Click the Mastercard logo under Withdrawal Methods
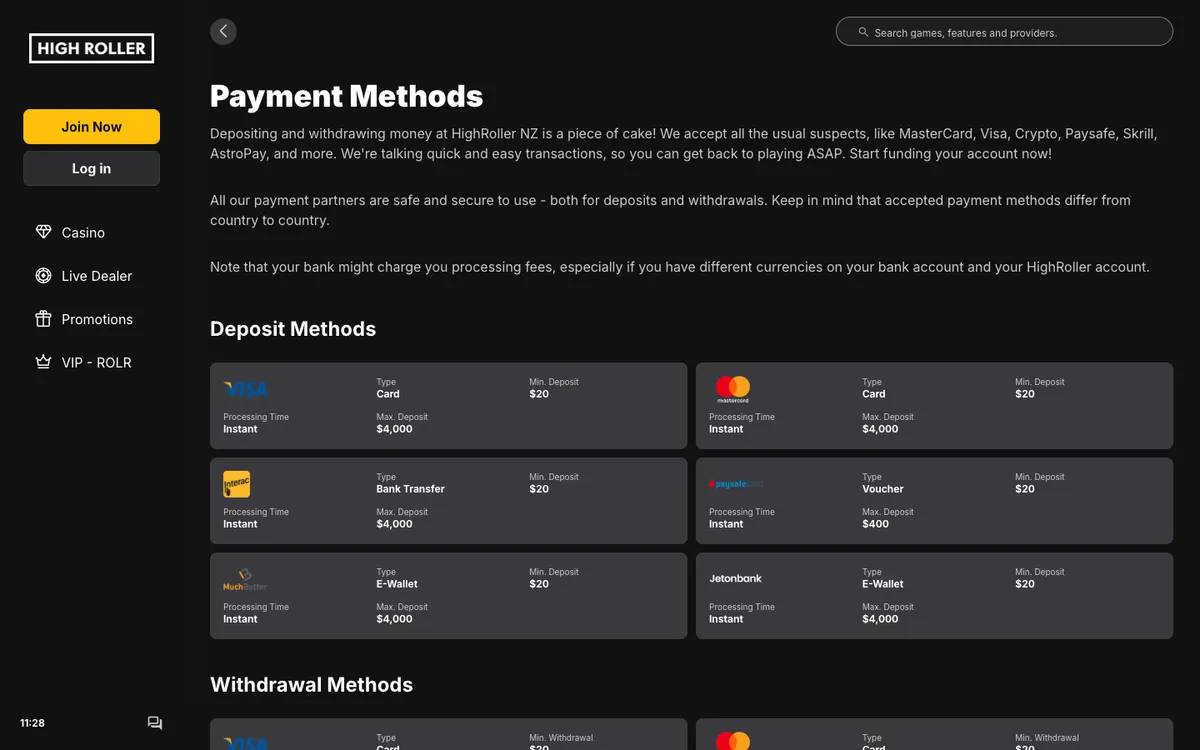1200x750 pixels. point(733,741)
